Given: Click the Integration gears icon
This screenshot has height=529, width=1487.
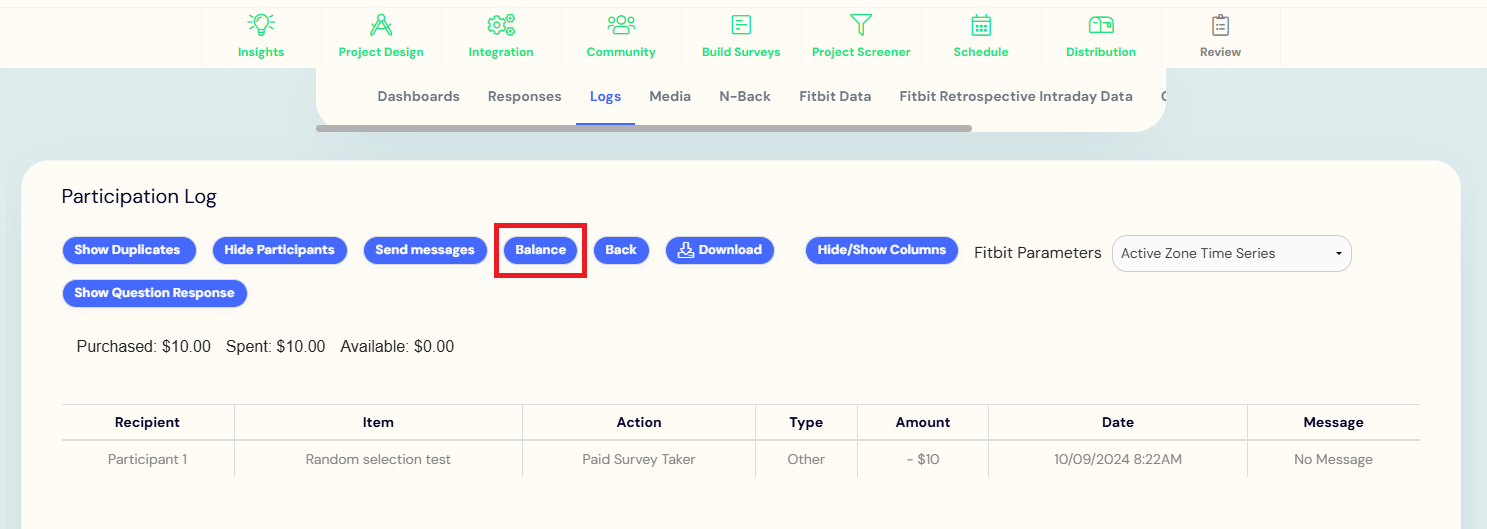Looking at the screenshot, I should pyautogui.click(x=501, y=25).
